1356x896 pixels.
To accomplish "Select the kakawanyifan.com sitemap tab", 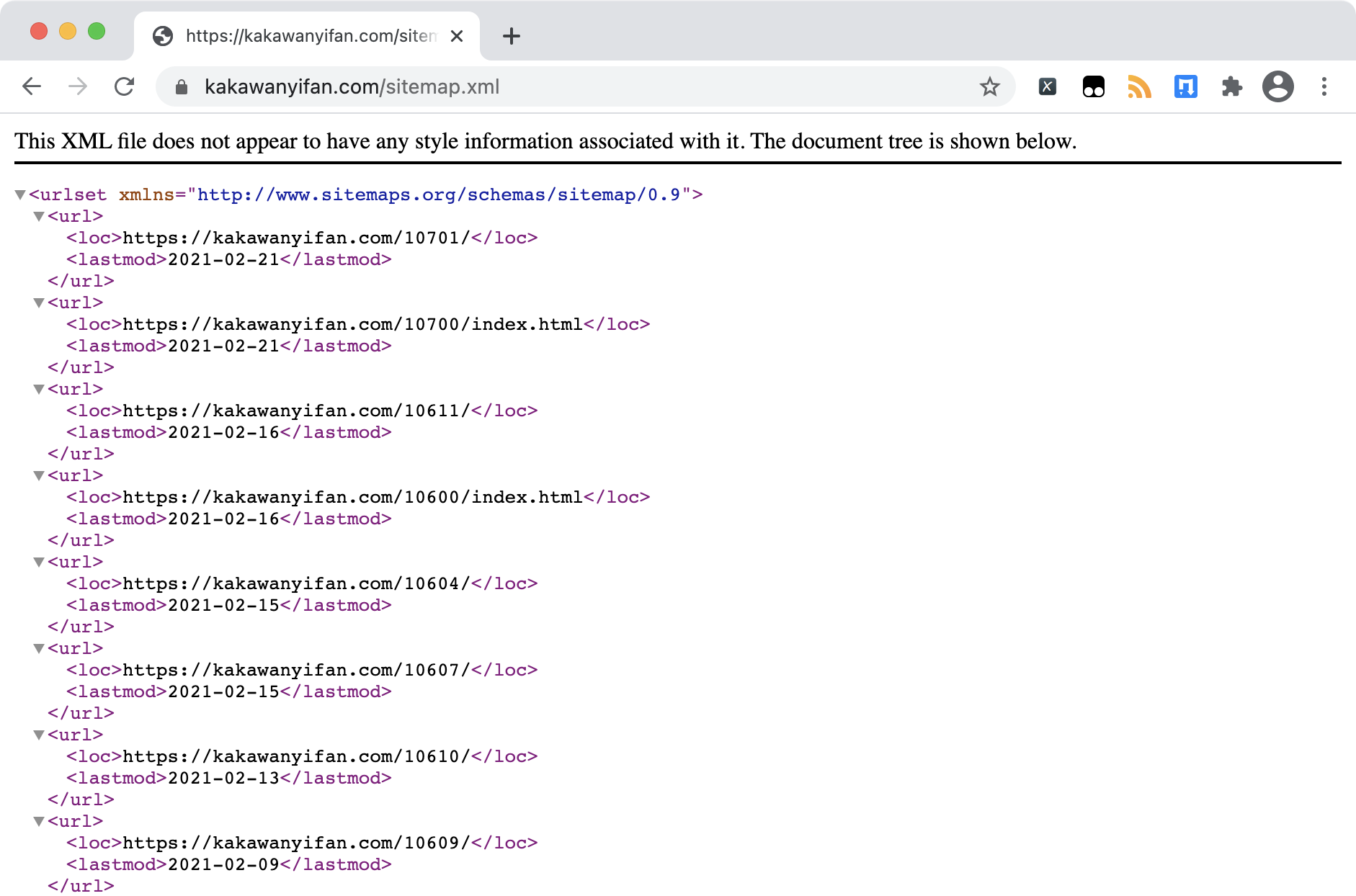I will click(x=303, y=36).
